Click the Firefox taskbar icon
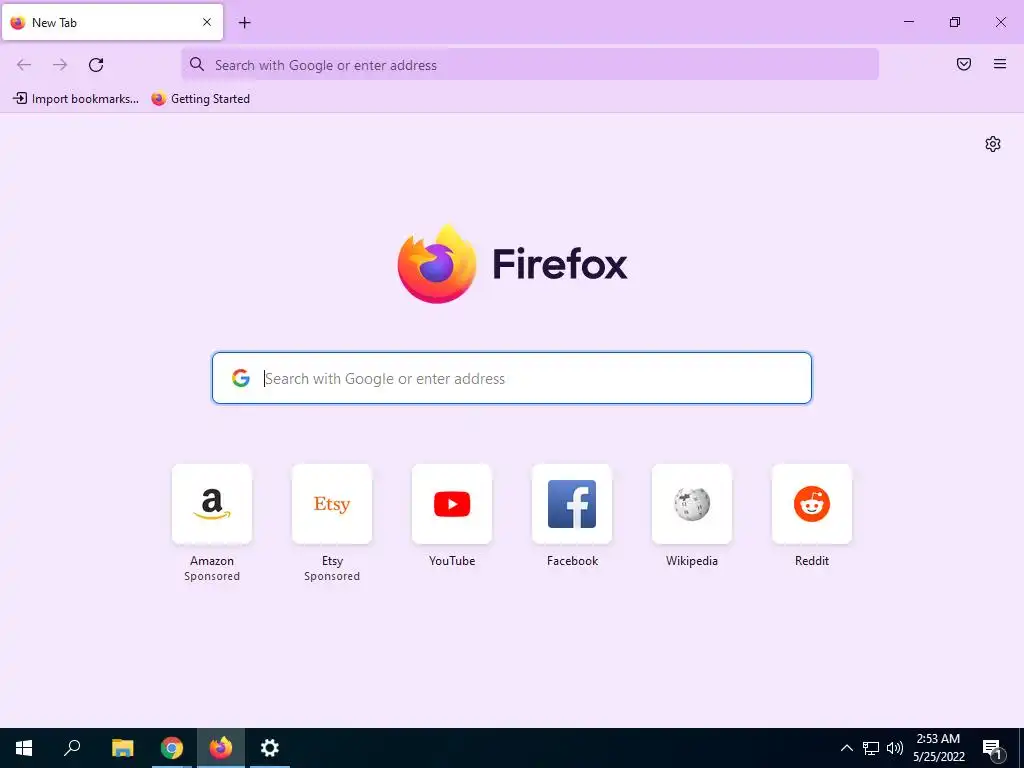Screen dimensions: 1024x768 [221, 748]
